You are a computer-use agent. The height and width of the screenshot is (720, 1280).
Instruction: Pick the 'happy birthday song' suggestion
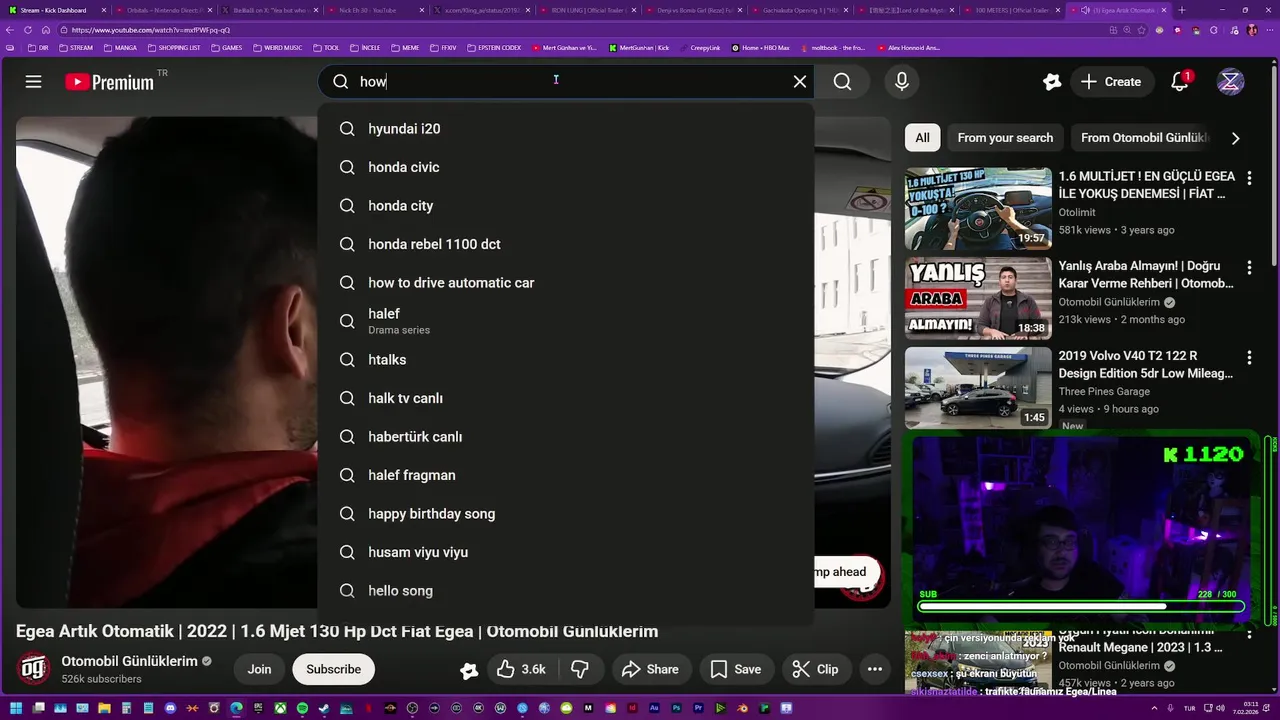(565, 514)
